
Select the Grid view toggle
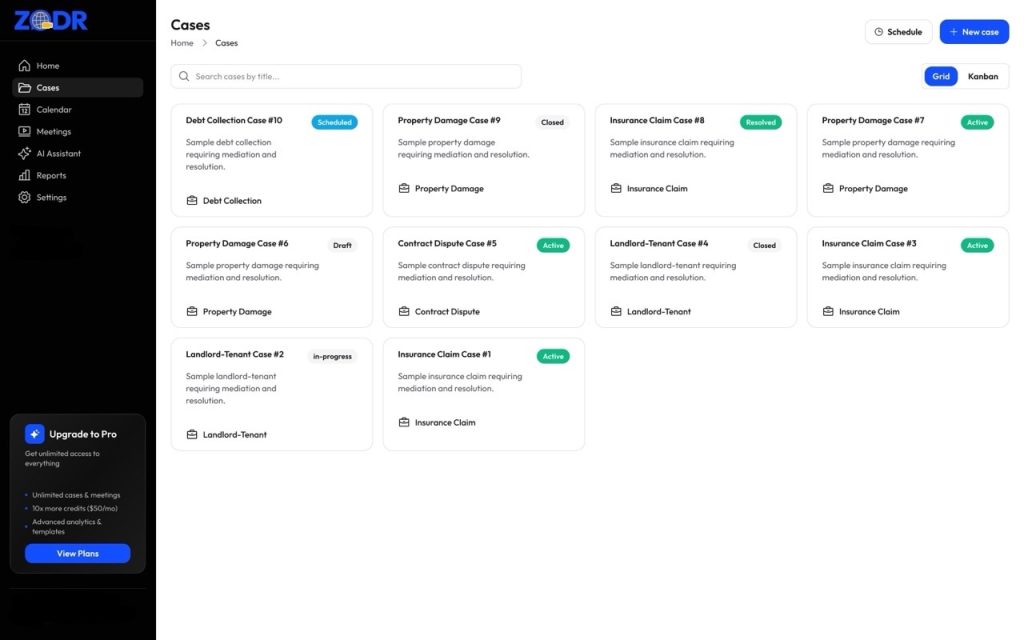click(x=941, y=76)
